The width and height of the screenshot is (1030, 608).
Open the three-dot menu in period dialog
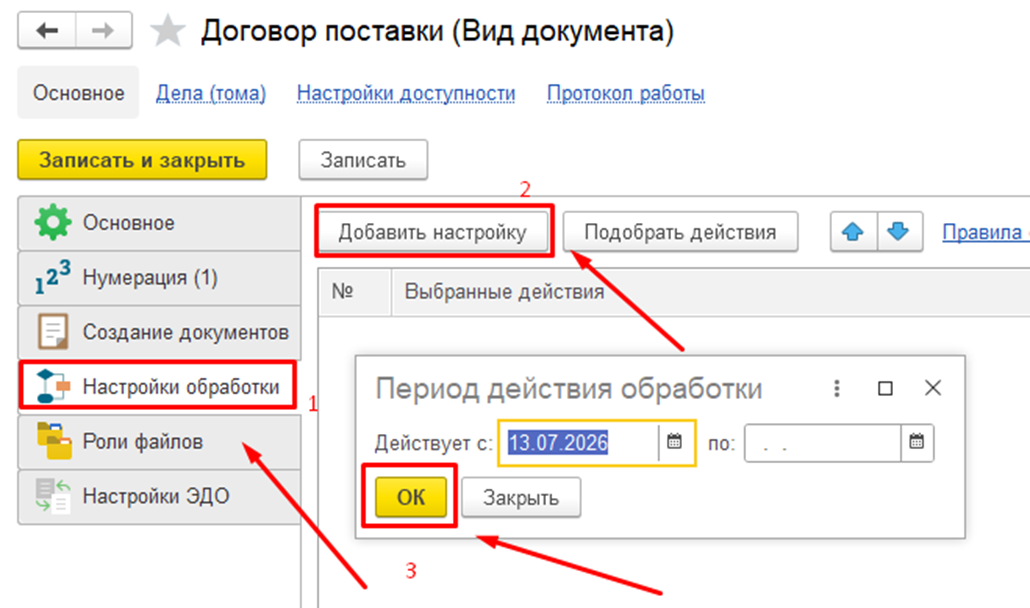(837, 389)
